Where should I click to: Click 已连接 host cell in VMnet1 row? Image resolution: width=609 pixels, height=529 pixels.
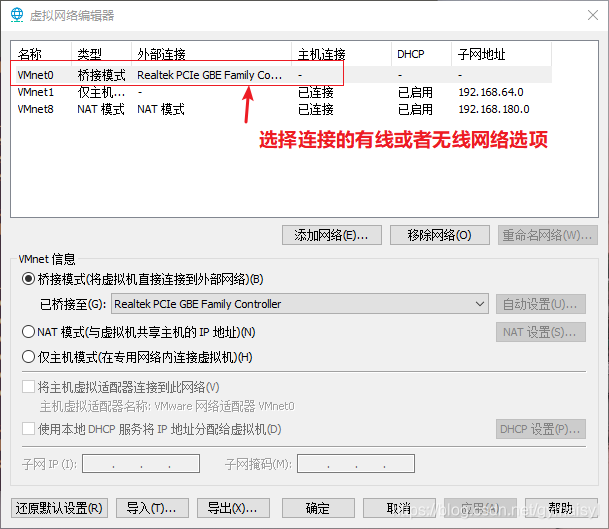316,92
